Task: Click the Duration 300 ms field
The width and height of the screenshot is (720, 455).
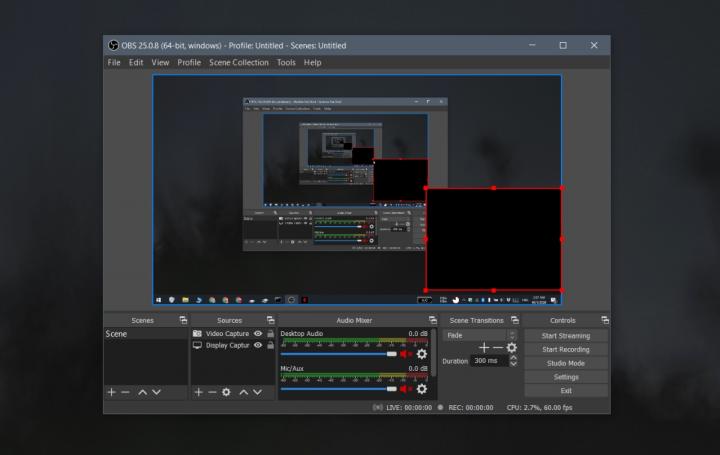Action: tap(489, 361)
